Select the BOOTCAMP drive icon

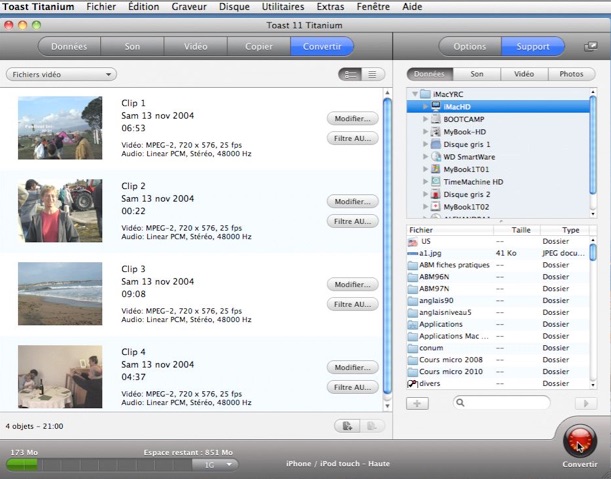tap(436, 119)
